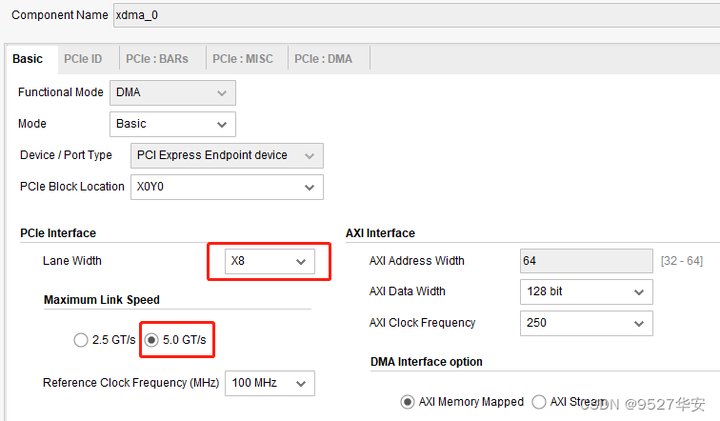
Task: Switch to the PCIe ID tab
Action: [83, 59]
